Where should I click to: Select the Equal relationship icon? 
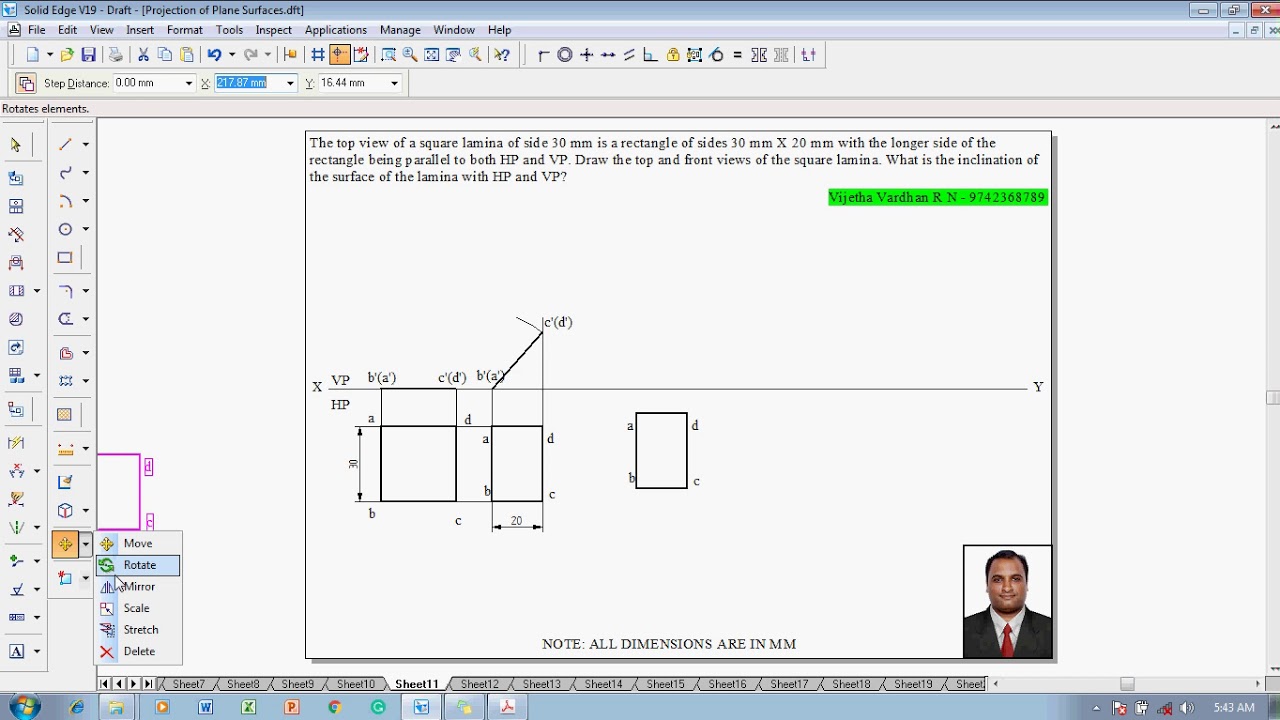point(737,55)
